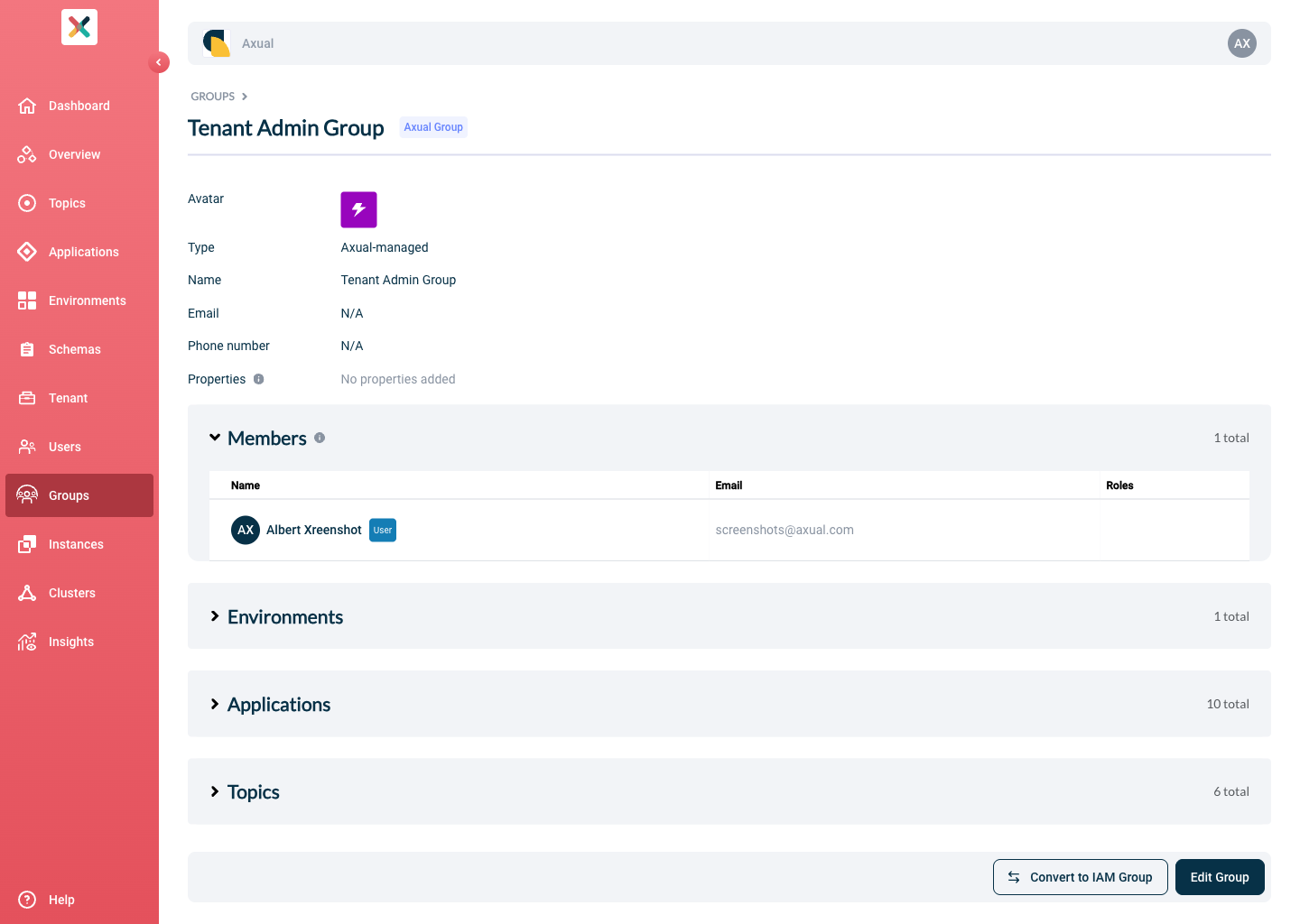Viewport: 1300px width, 924px height.
Task: Click the Properties info icon
Action: point(258,379)
